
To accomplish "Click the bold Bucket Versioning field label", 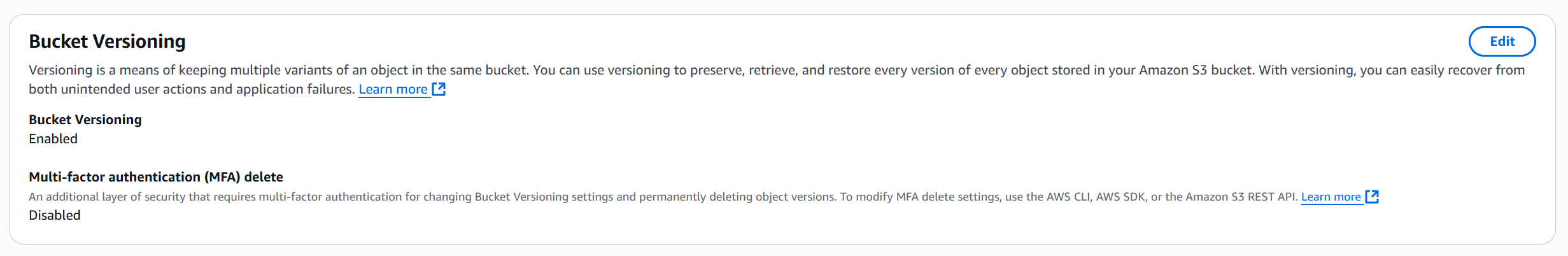I will [x=85, y=120].
